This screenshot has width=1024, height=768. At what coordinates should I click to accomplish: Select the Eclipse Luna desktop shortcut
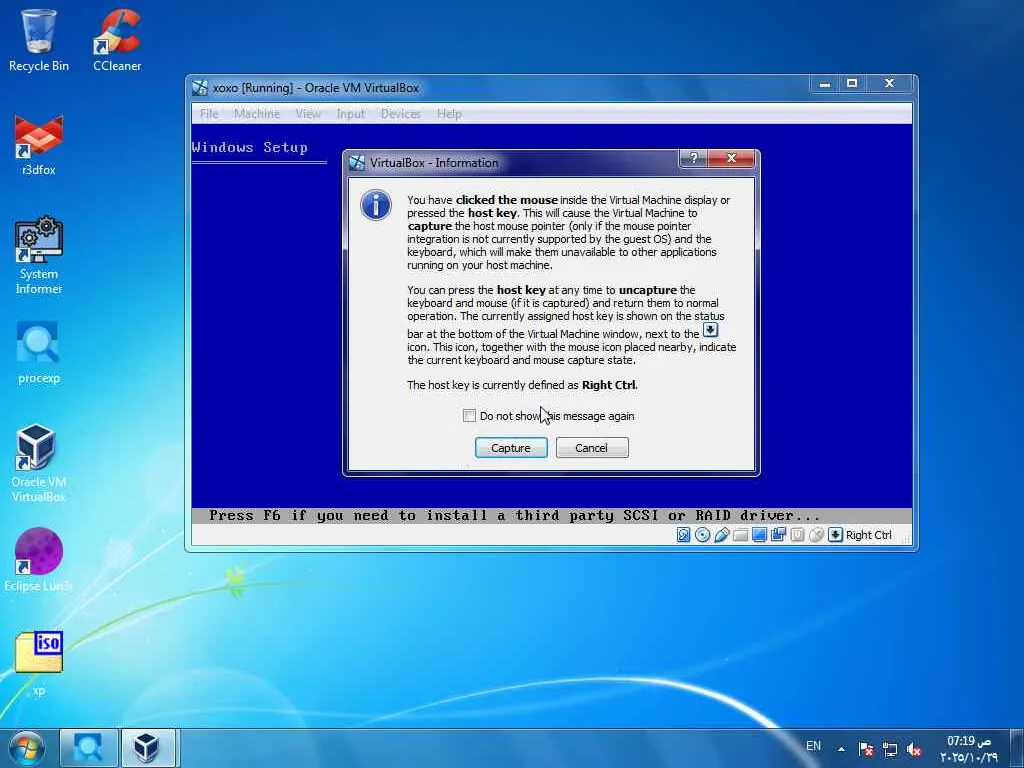click(x=39, y=560)
